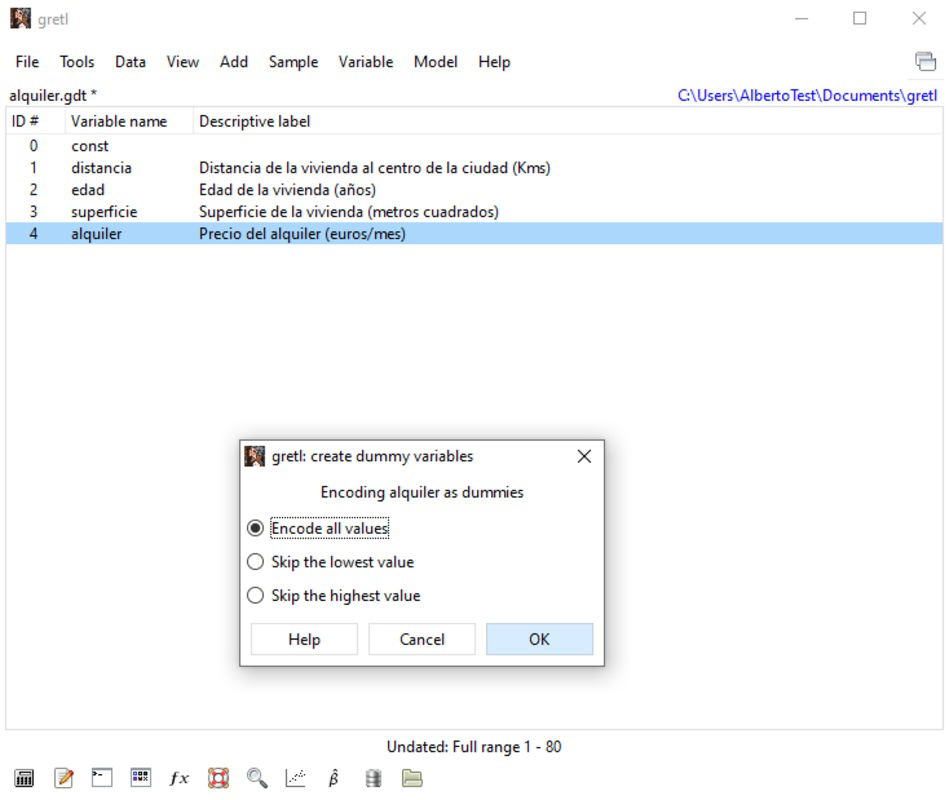Click the C:\Users\AlbertoTest\Documents\gretl path link

[x=807, y=96]
